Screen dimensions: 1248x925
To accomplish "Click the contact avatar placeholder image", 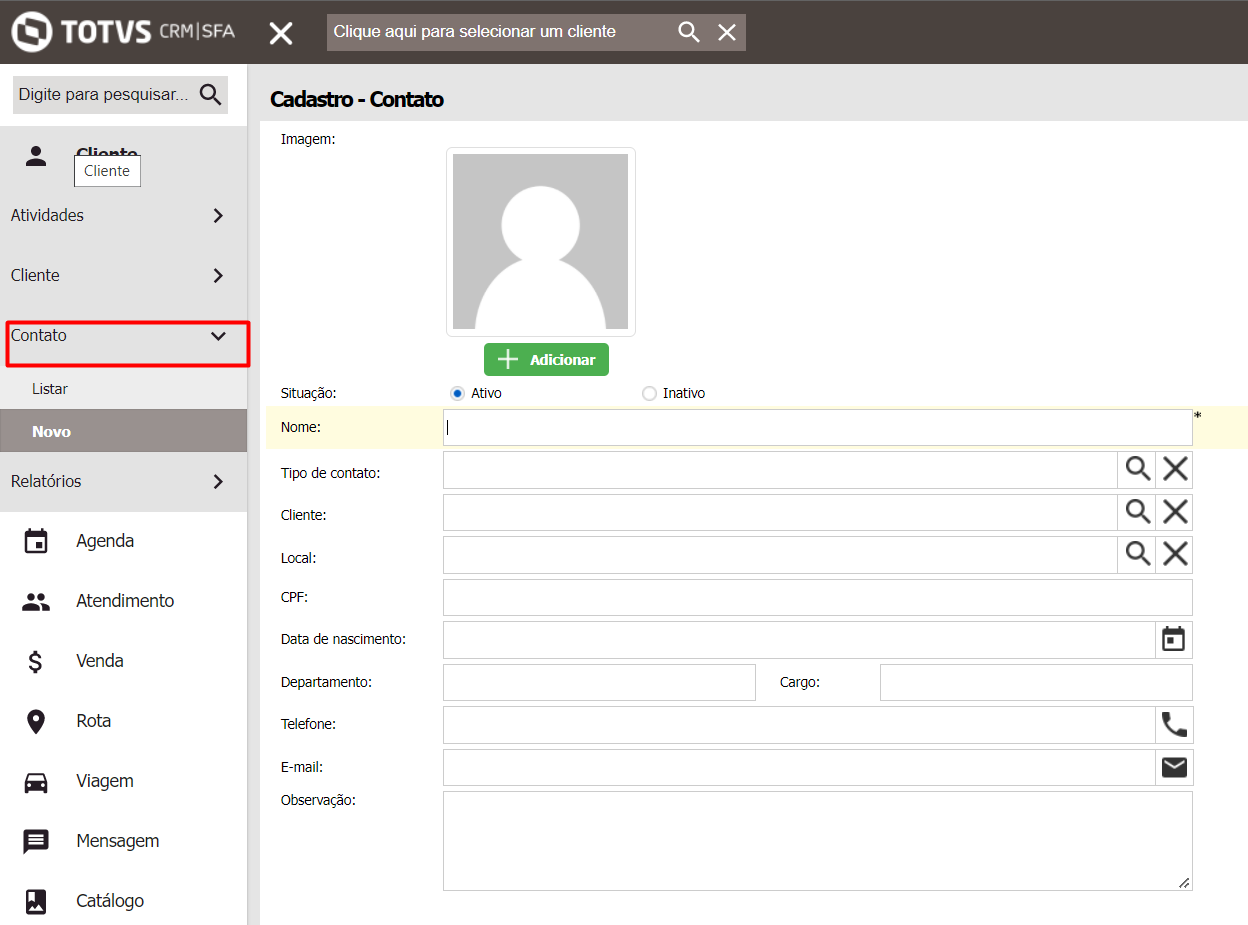I will click(x=540, y=241).
